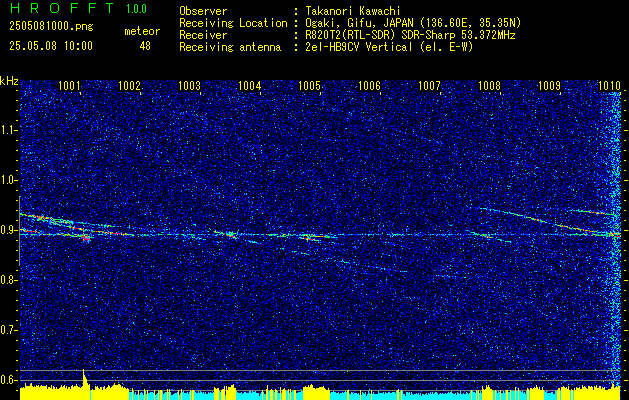Click the 1004 time marker
Screen dimensions: 629x400
tap(250, 85)
